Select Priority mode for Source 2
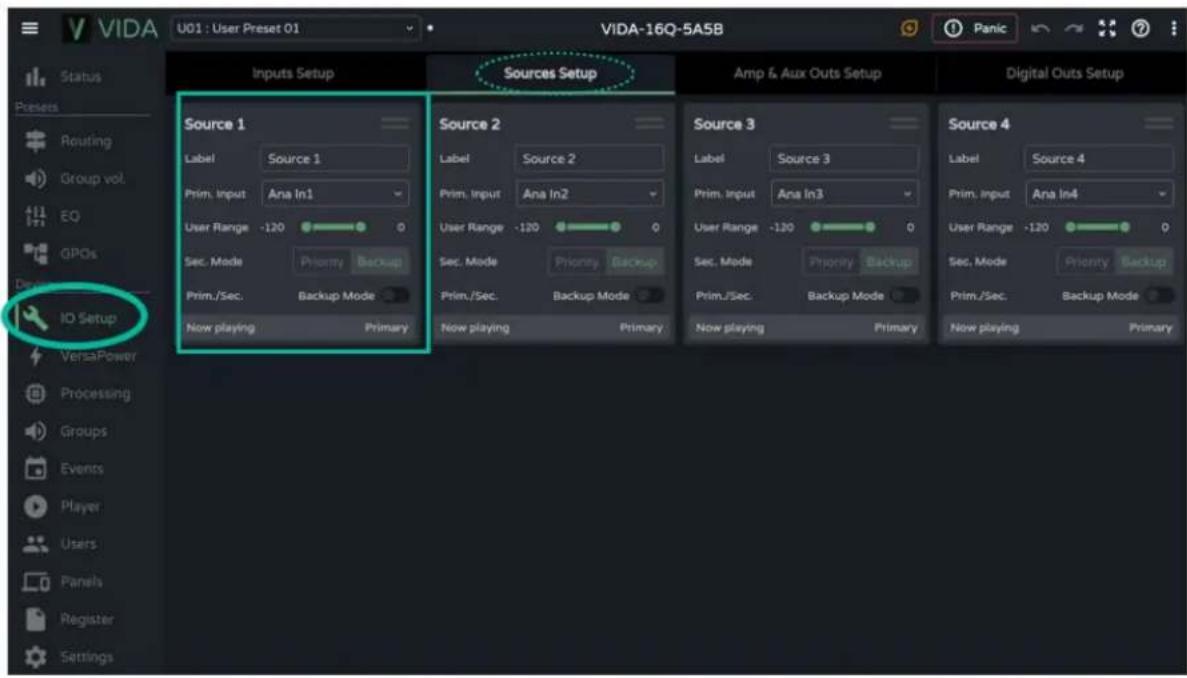Screen dimensions: 1187x678 577,262
